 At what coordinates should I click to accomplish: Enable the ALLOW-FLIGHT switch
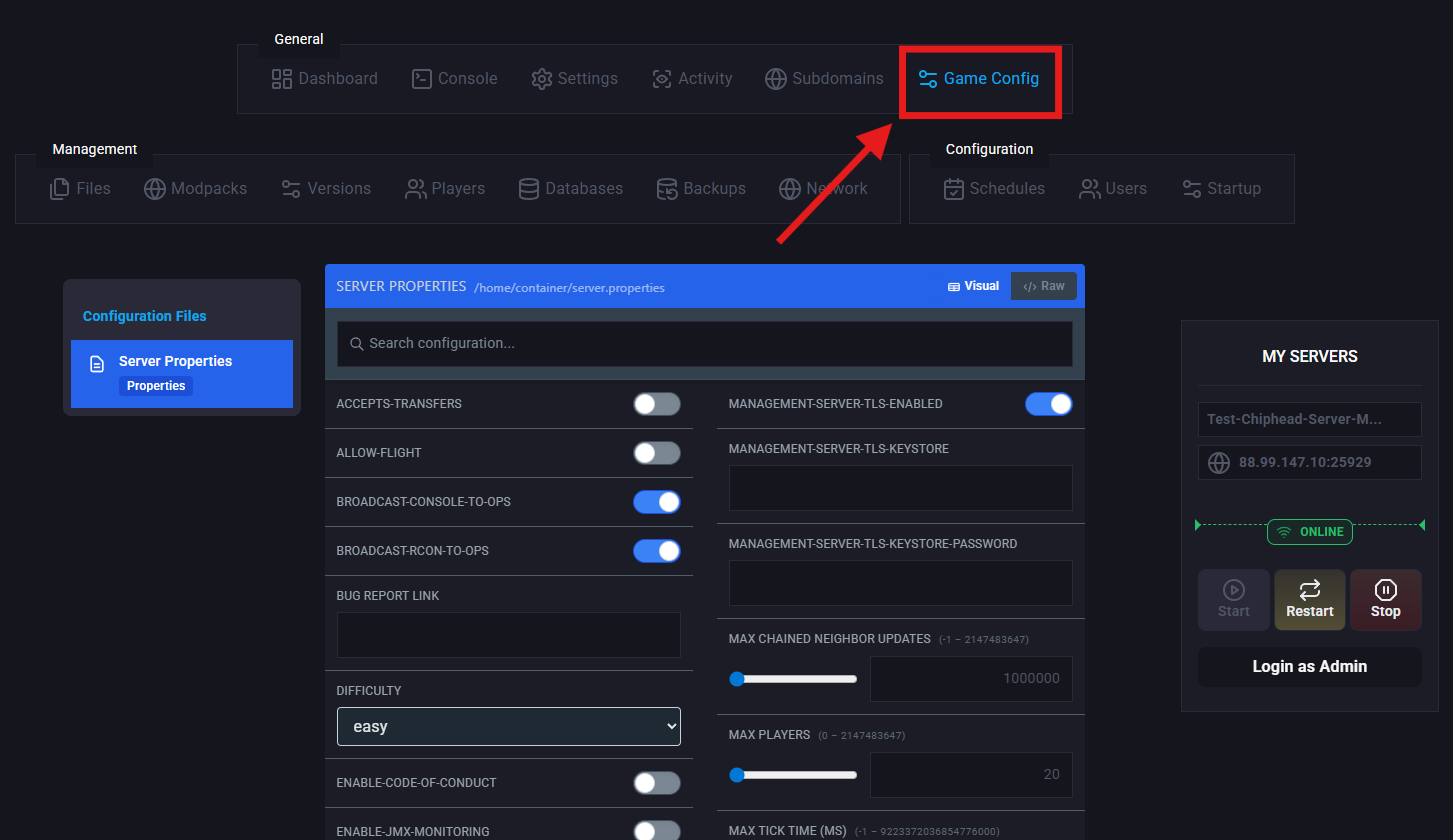click(657, 453)
